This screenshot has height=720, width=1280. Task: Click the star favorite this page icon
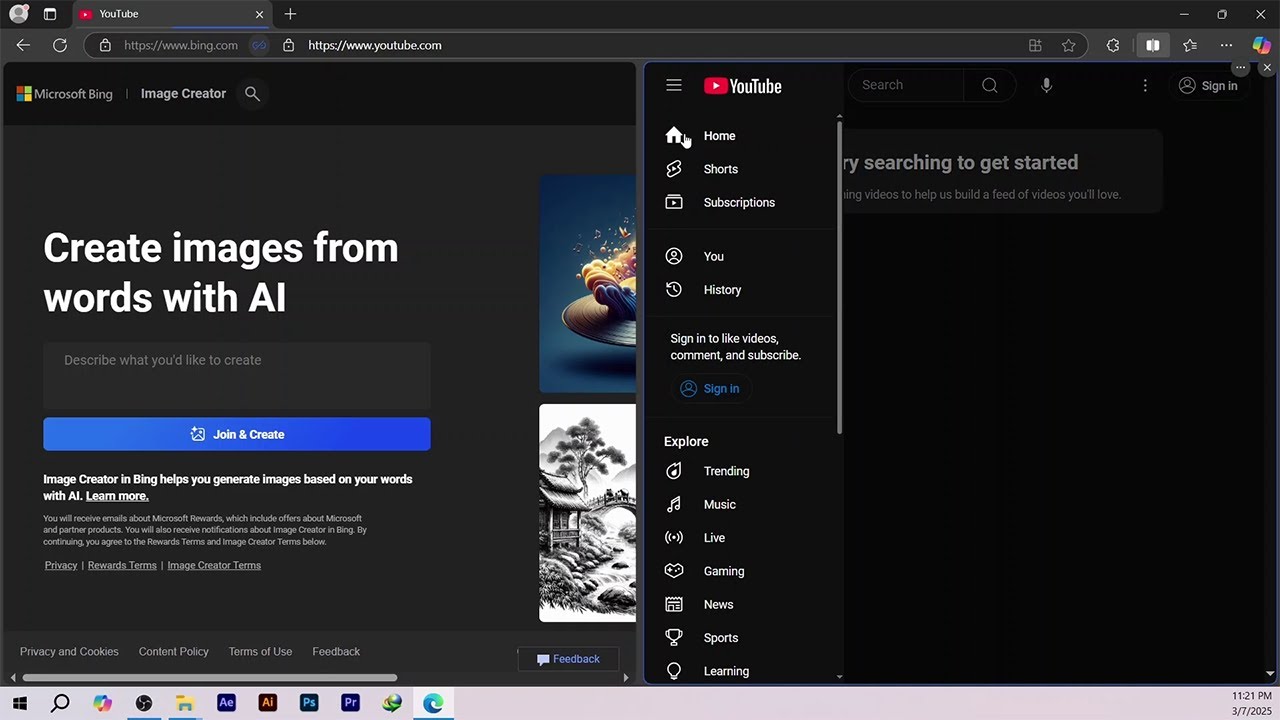click(x=1069, y=45)
